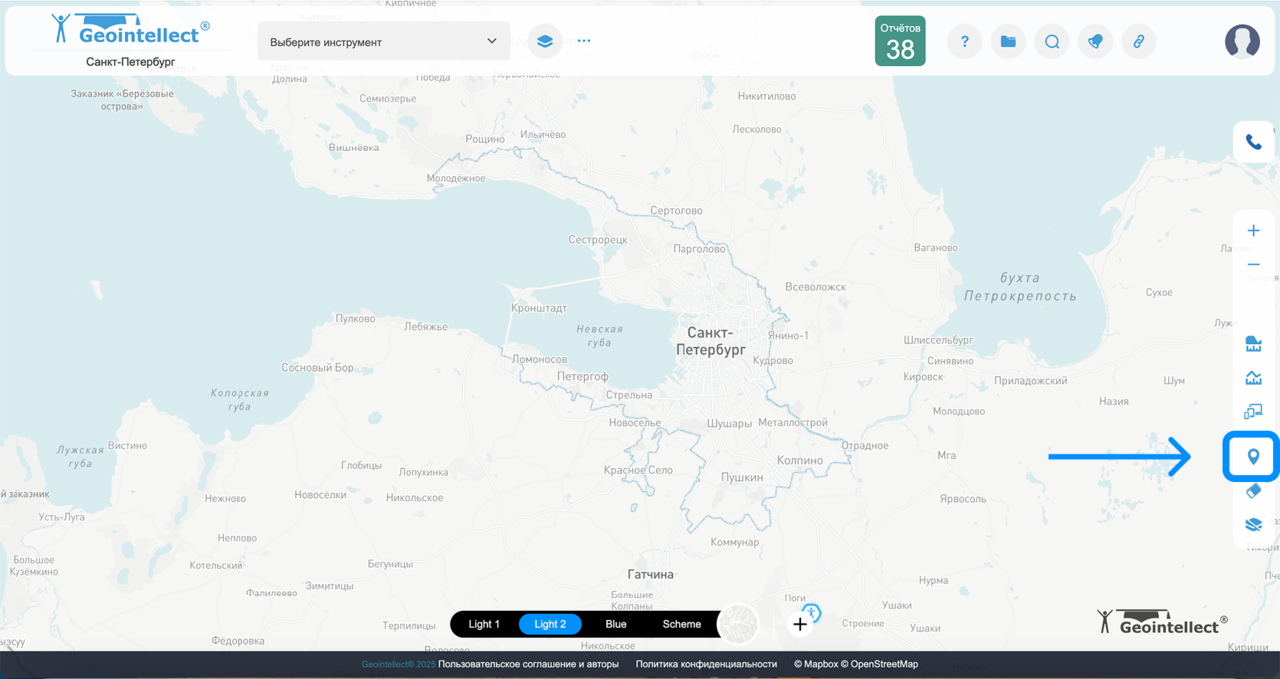Zoom in the map with plus control
The width and height of the screenshot is (1280, 679).
pyautogui.click(x=1253, y=231)
